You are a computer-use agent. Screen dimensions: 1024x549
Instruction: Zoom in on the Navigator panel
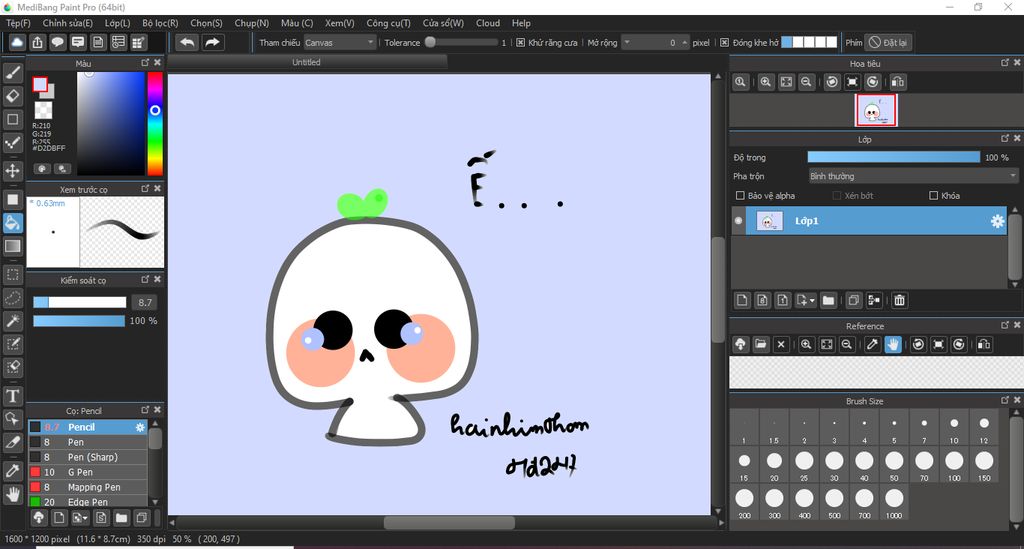pos(765,82)
